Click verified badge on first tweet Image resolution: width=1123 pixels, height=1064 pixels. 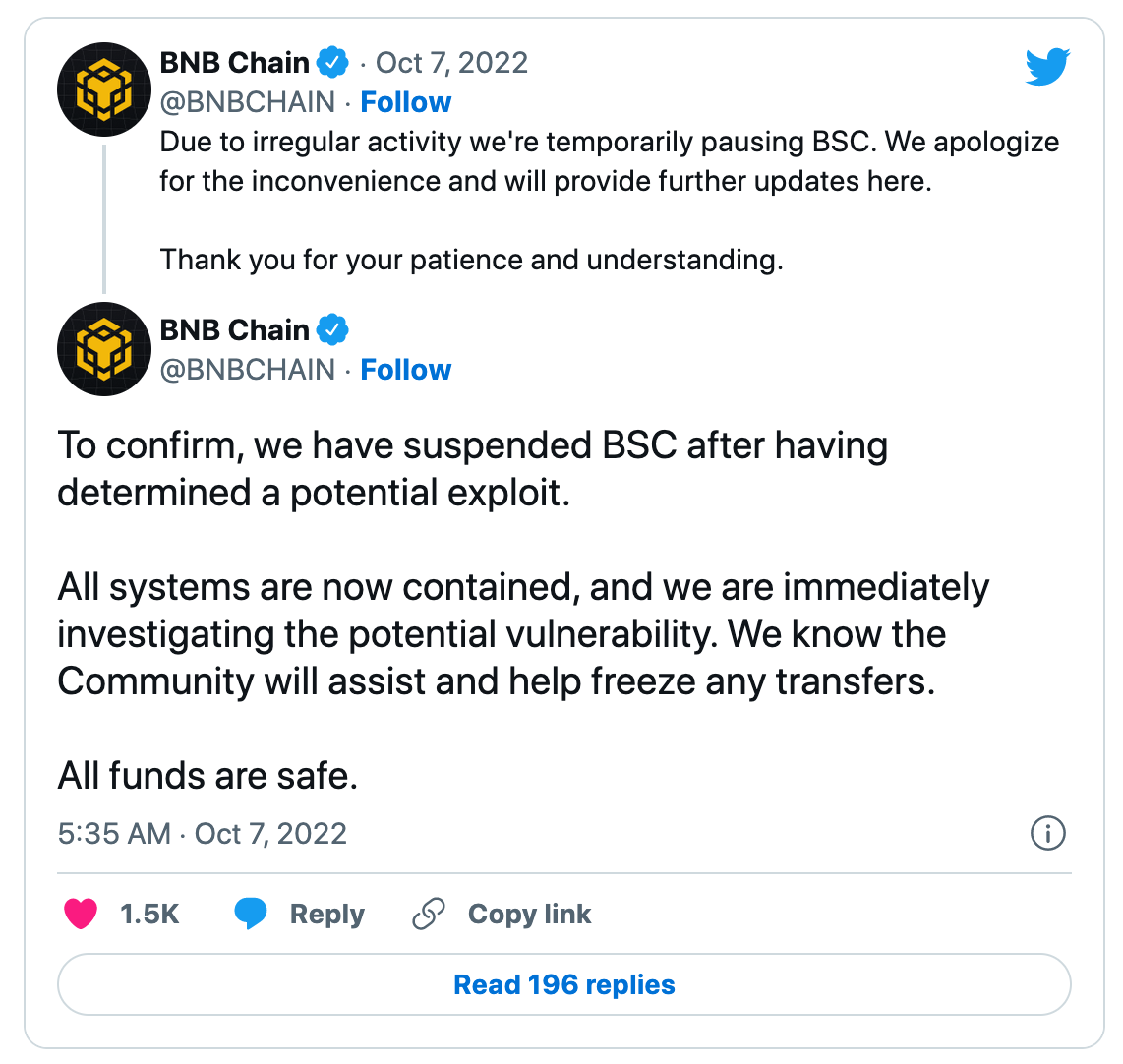332,62
